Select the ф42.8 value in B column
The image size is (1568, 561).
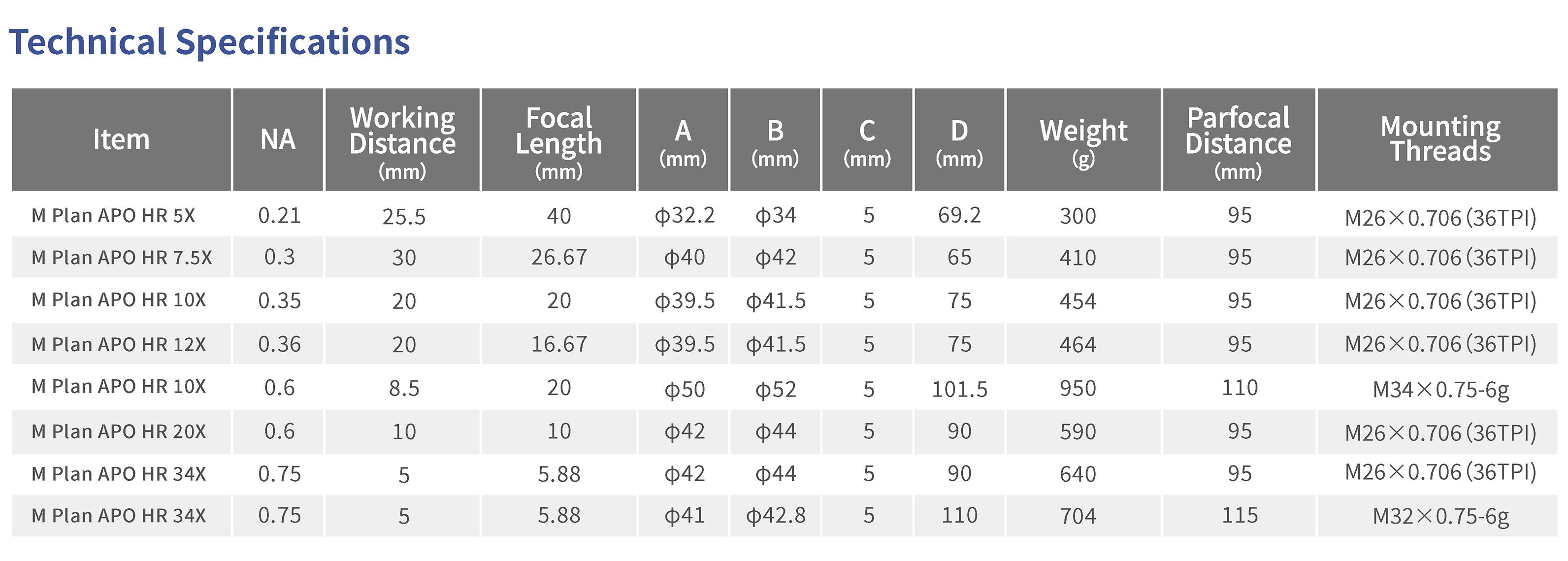(776, 516)
